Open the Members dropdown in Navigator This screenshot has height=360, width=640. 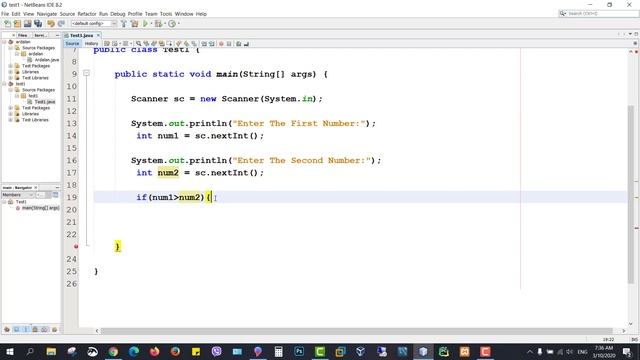tap(18, 195)
